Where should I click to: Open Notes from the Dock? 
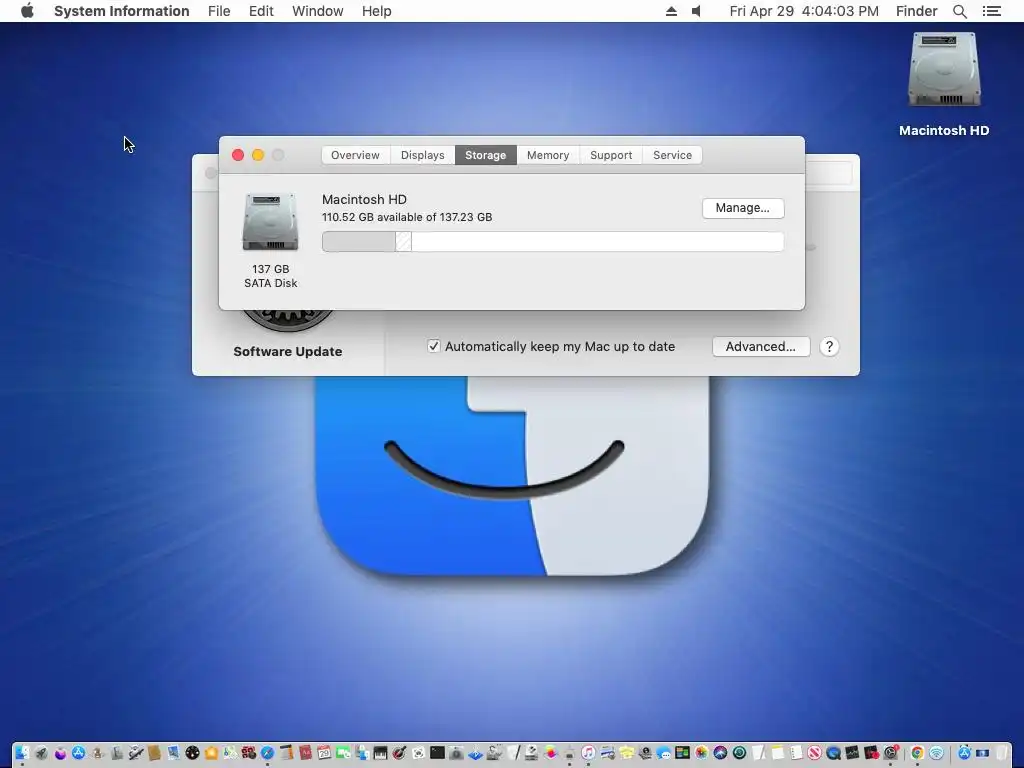coord(777,753)
